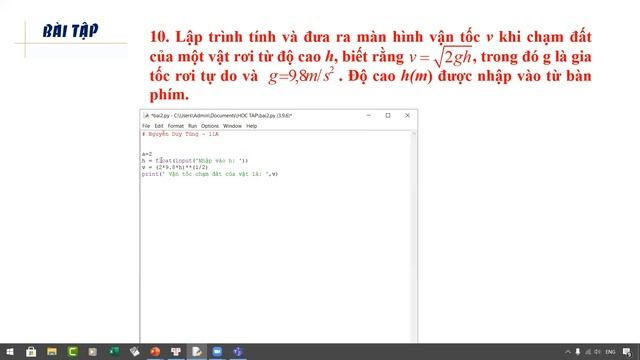Open the Options menu in IDLE
Image resolution: width=640 pixels, height=360 pixels.
(210, 126)
